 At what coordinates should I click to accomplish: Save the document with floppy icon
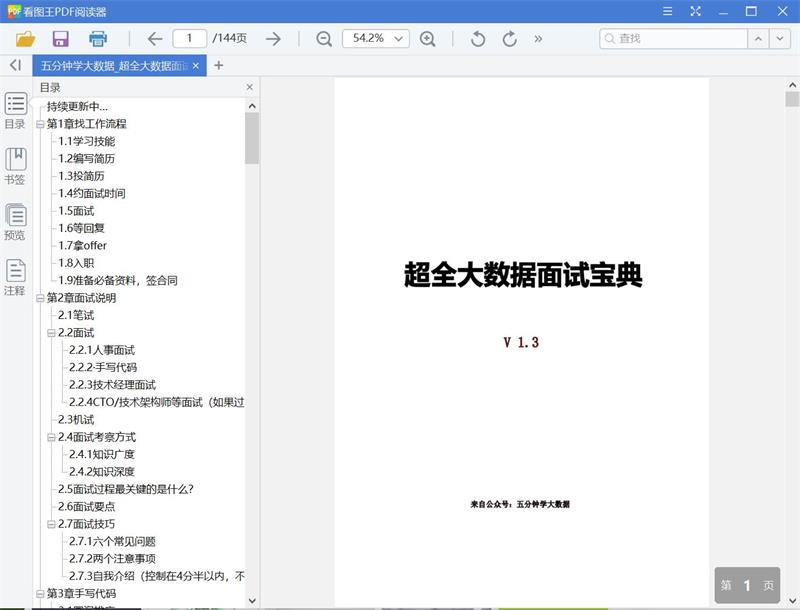(61, 39)
